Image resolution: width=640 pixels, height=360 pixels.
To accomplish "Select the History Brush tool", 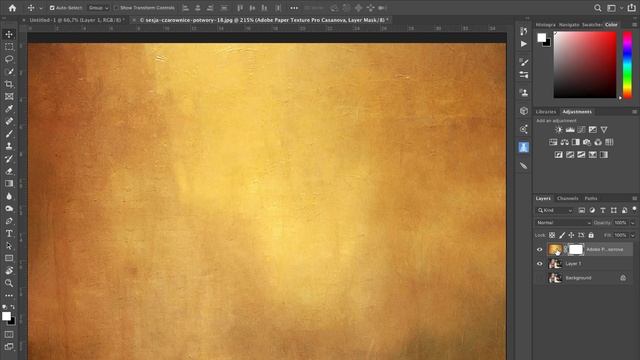I will [9, 159].
